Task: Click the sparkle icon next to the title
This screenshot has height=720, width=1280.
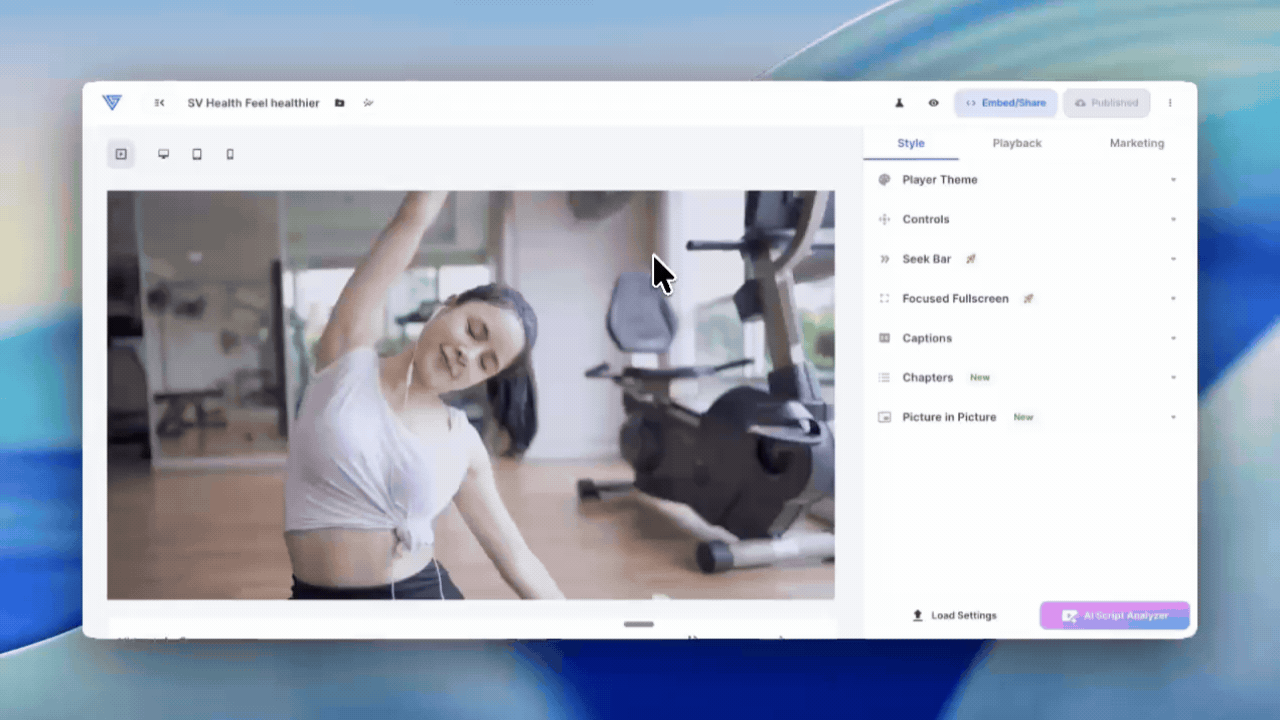Action: click(x=368, y=103)
